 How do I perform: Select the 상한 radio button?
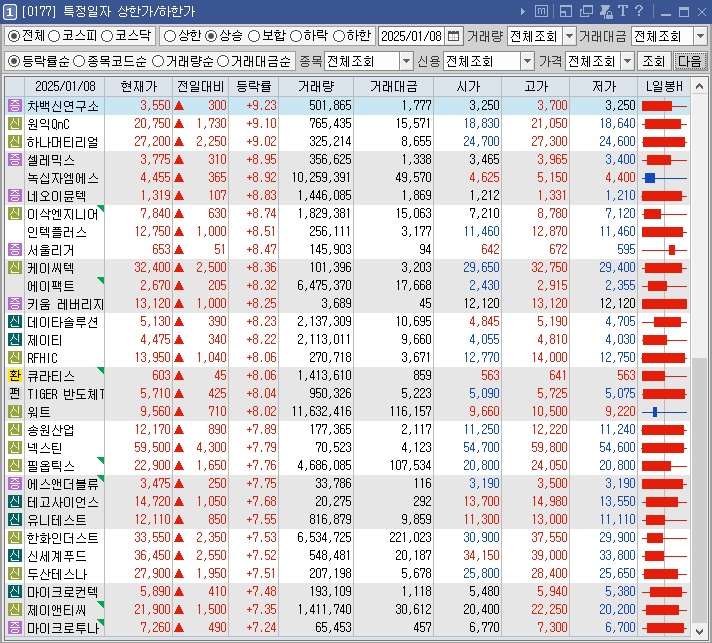169,36
